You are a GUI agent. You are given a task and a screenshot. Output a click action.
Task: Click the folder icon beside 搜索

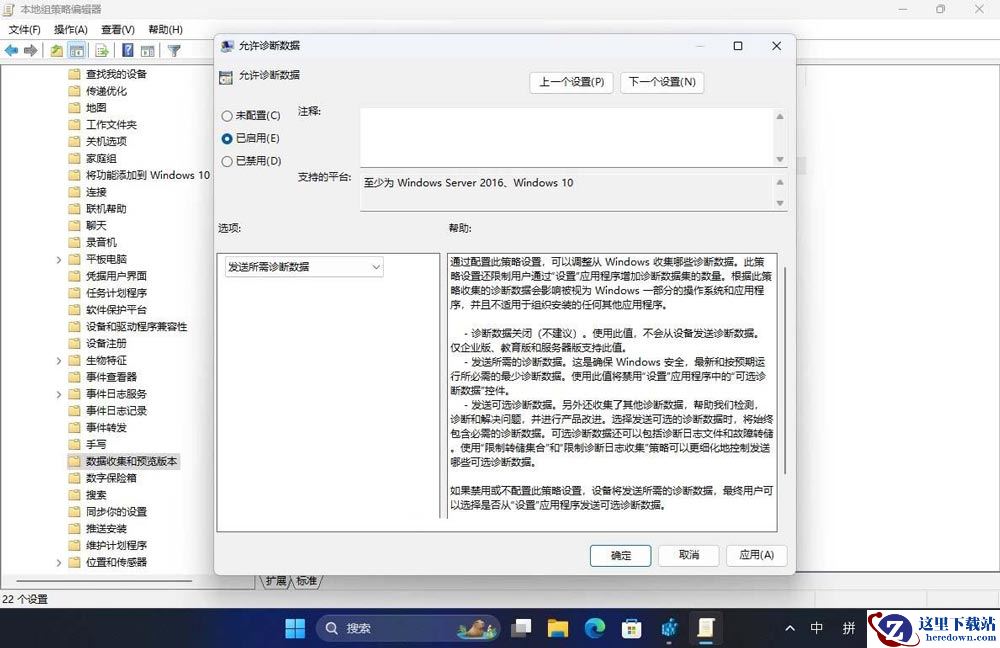74,495
